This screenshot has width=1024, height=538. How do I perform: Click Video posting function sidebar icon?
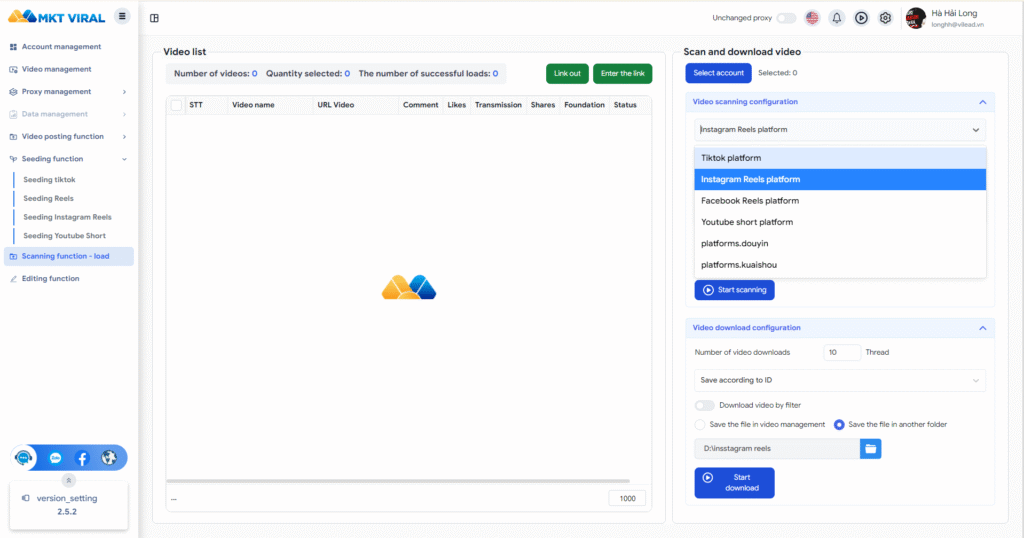(x=13, y=137)
